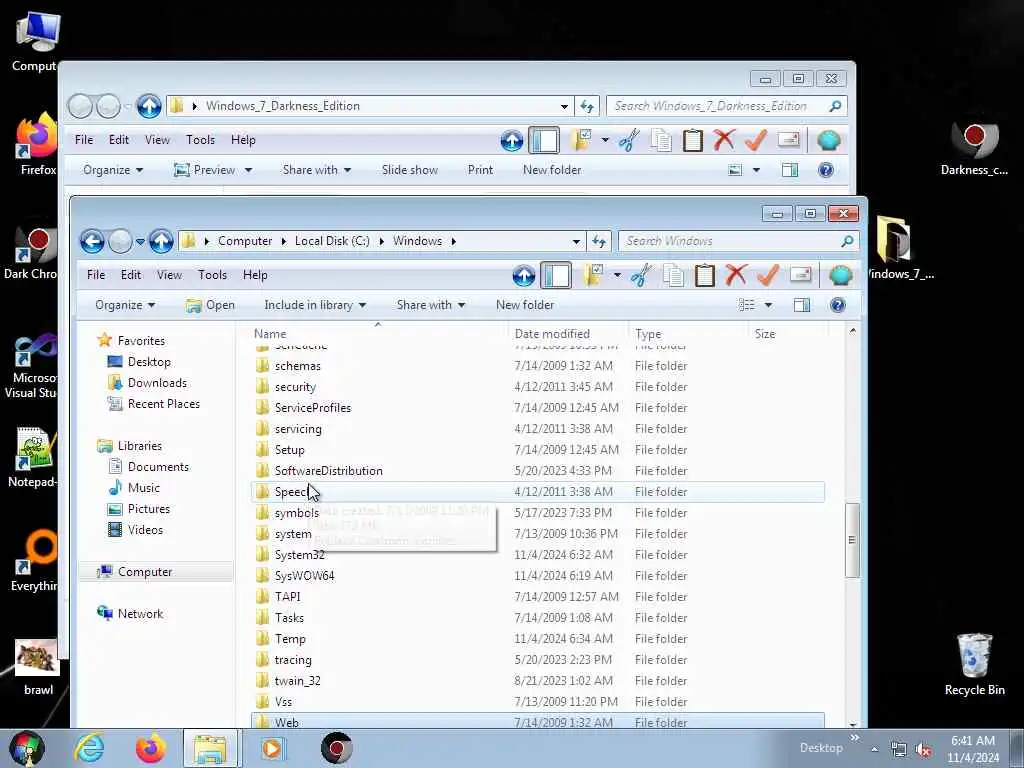Open Firefox from the taskbar
1024x768 pixels.
point(150,748)
